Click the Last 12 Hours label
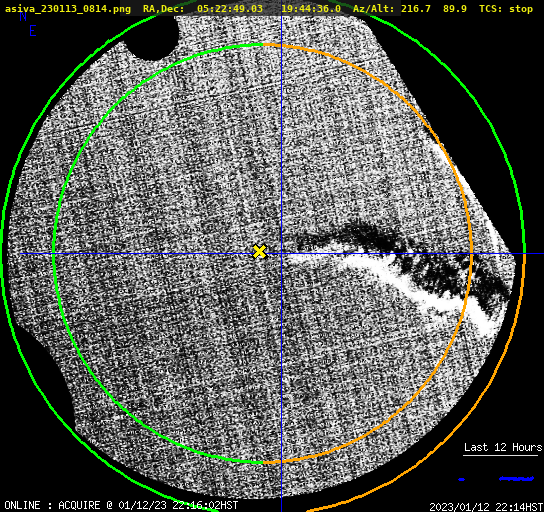Image resolution: width=544 pixels, height=512 pixels. pos(503,447)
